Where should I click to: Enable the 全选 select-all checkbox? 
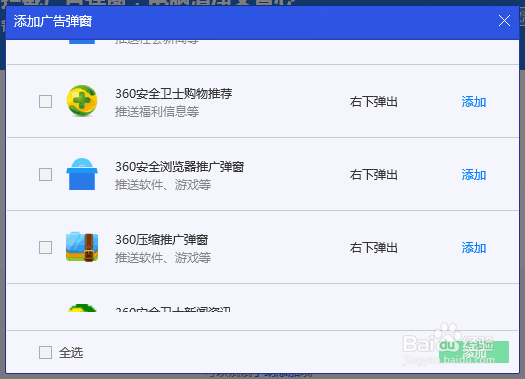[x=45, y=352]
